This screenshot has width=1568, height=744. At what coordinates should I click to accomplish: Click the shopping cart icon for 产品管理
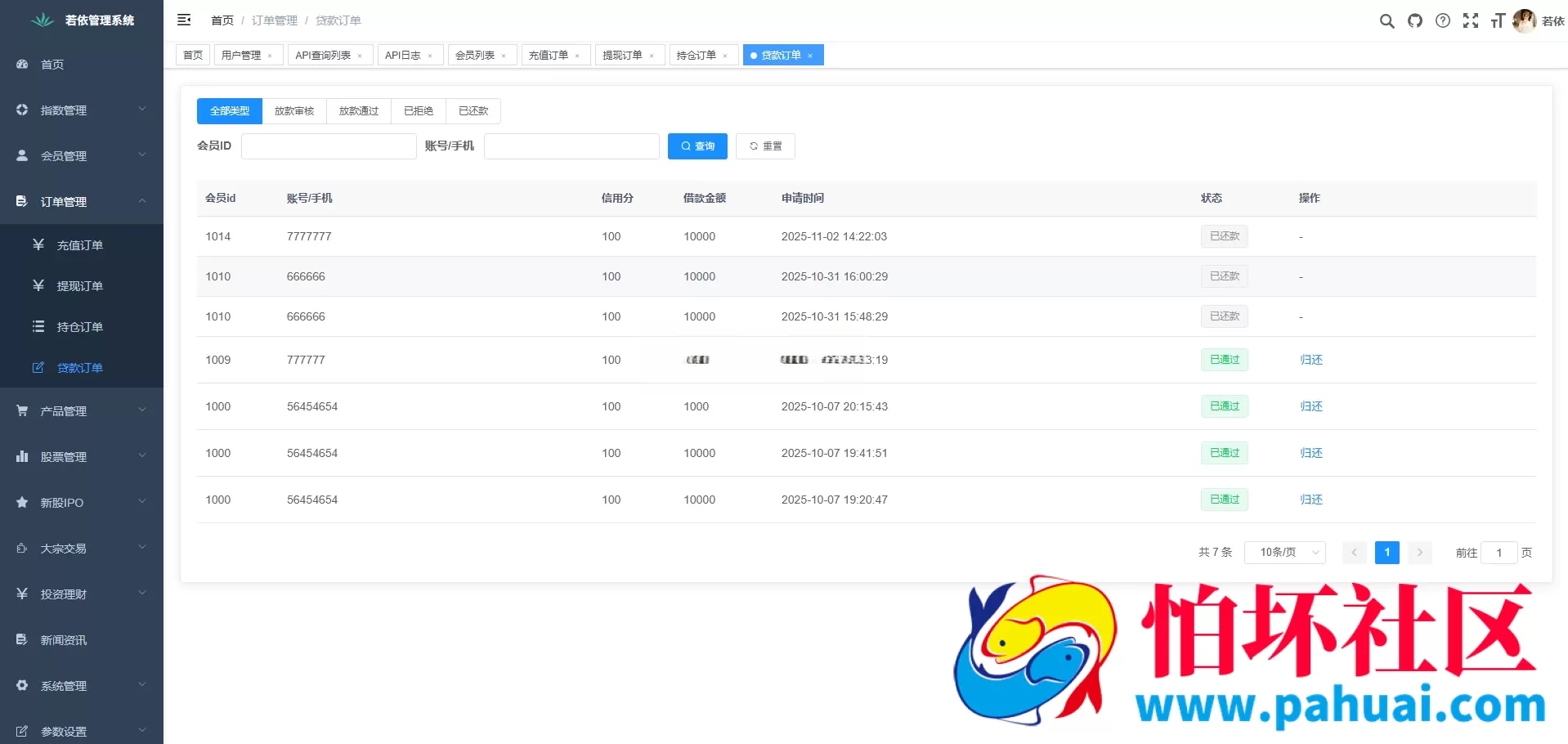click(x=22, y=410)
